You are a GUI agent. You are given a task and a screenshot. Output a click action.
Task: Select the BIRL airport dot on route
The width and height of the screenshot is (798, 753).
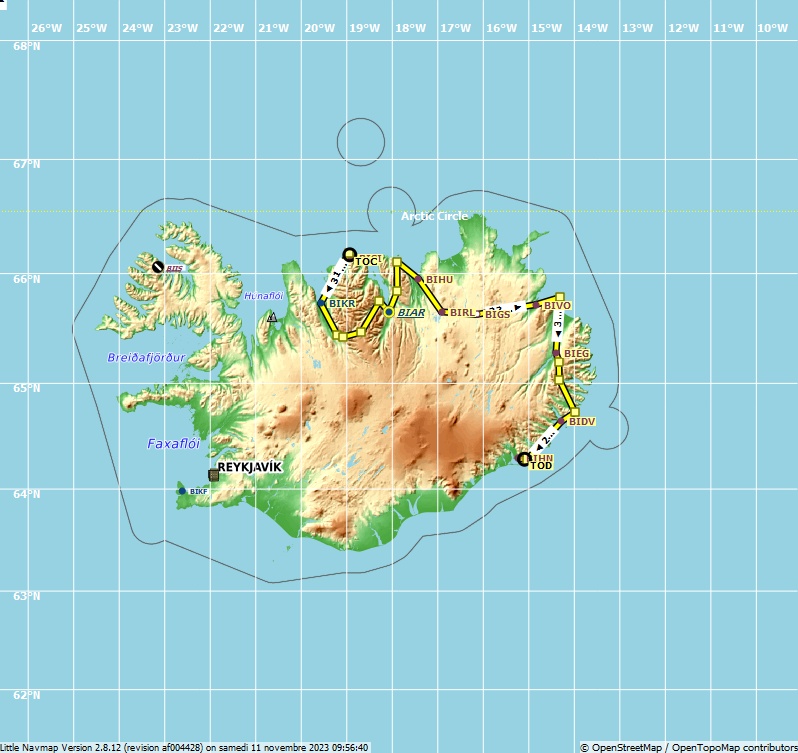[442, 312]
